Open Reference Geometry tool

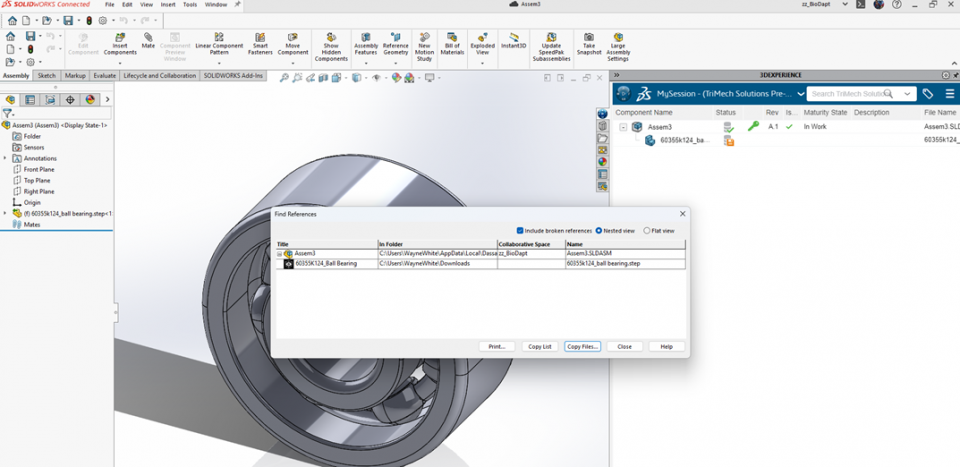point(396,44)
